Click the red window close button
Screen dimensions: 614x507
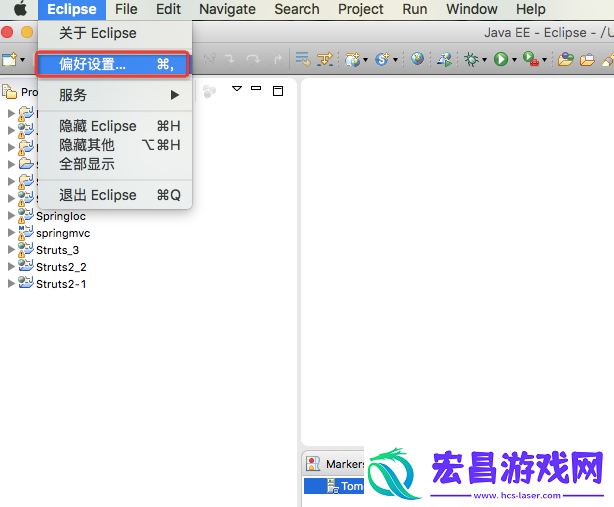[x=7, y=32]
